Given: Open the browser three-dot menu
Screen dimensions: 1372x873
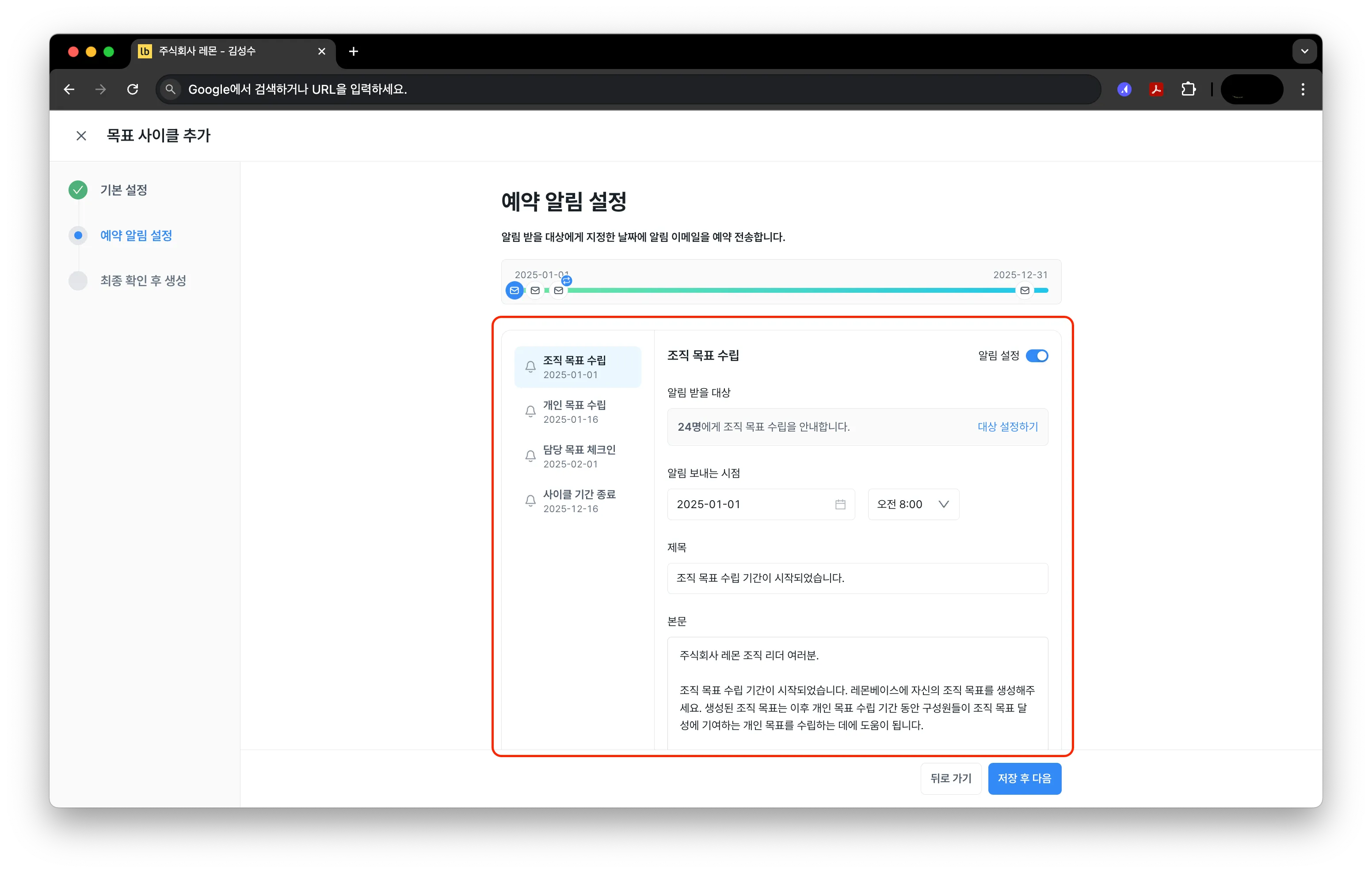Looking at the screenshot, I should tap(1303, 89).
